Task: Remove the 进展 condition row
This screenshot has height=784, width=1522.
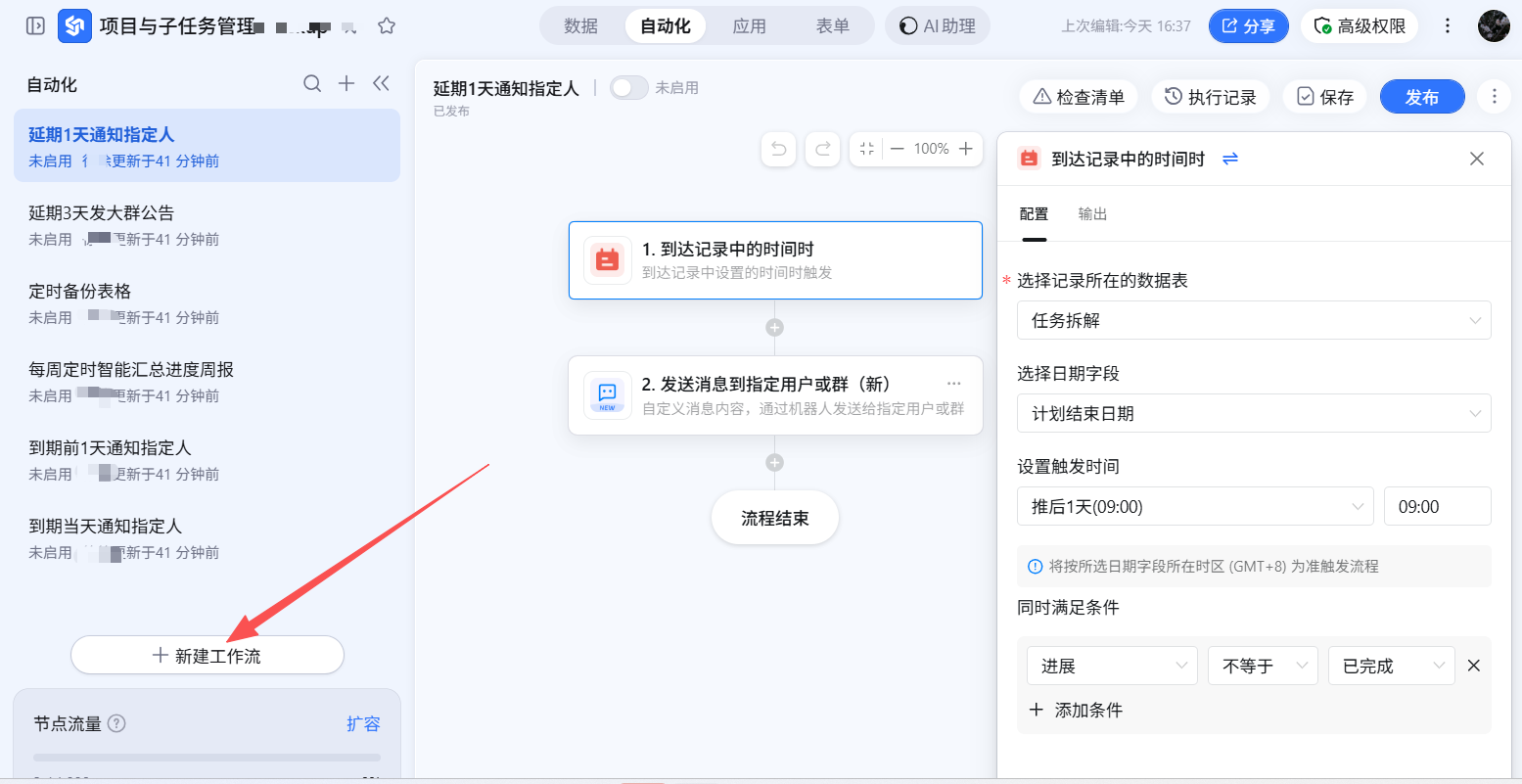Action: click(1474, 666)
